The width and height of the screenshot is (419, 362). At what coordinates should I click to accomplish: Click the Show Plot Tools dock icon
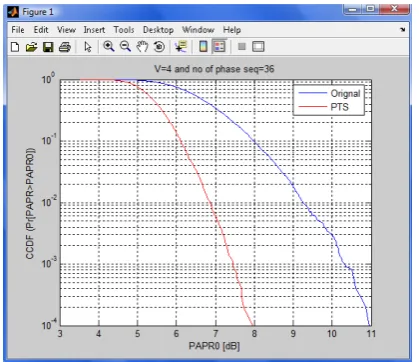258,46
